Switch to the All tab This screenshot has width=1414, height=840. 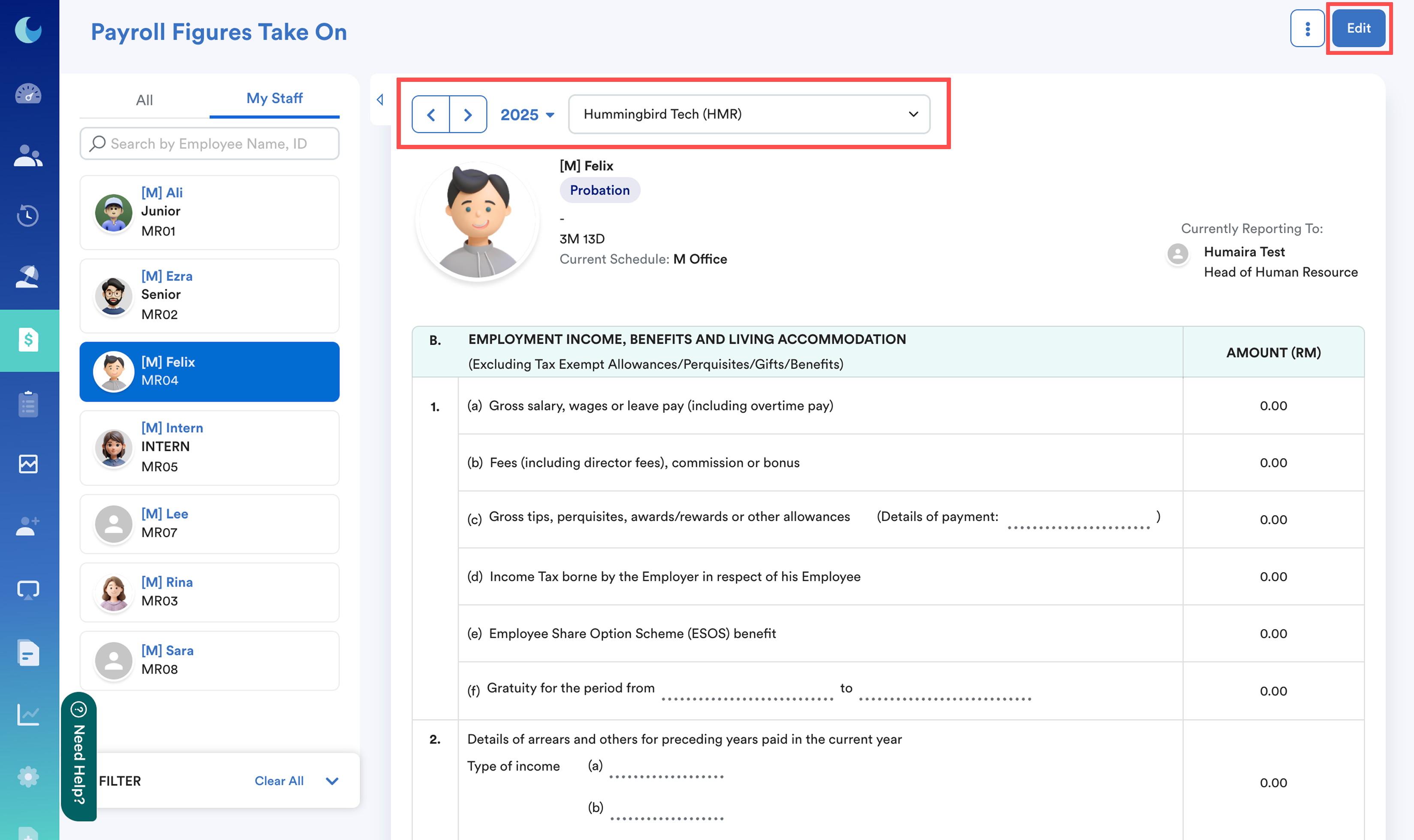coord(144,100)
